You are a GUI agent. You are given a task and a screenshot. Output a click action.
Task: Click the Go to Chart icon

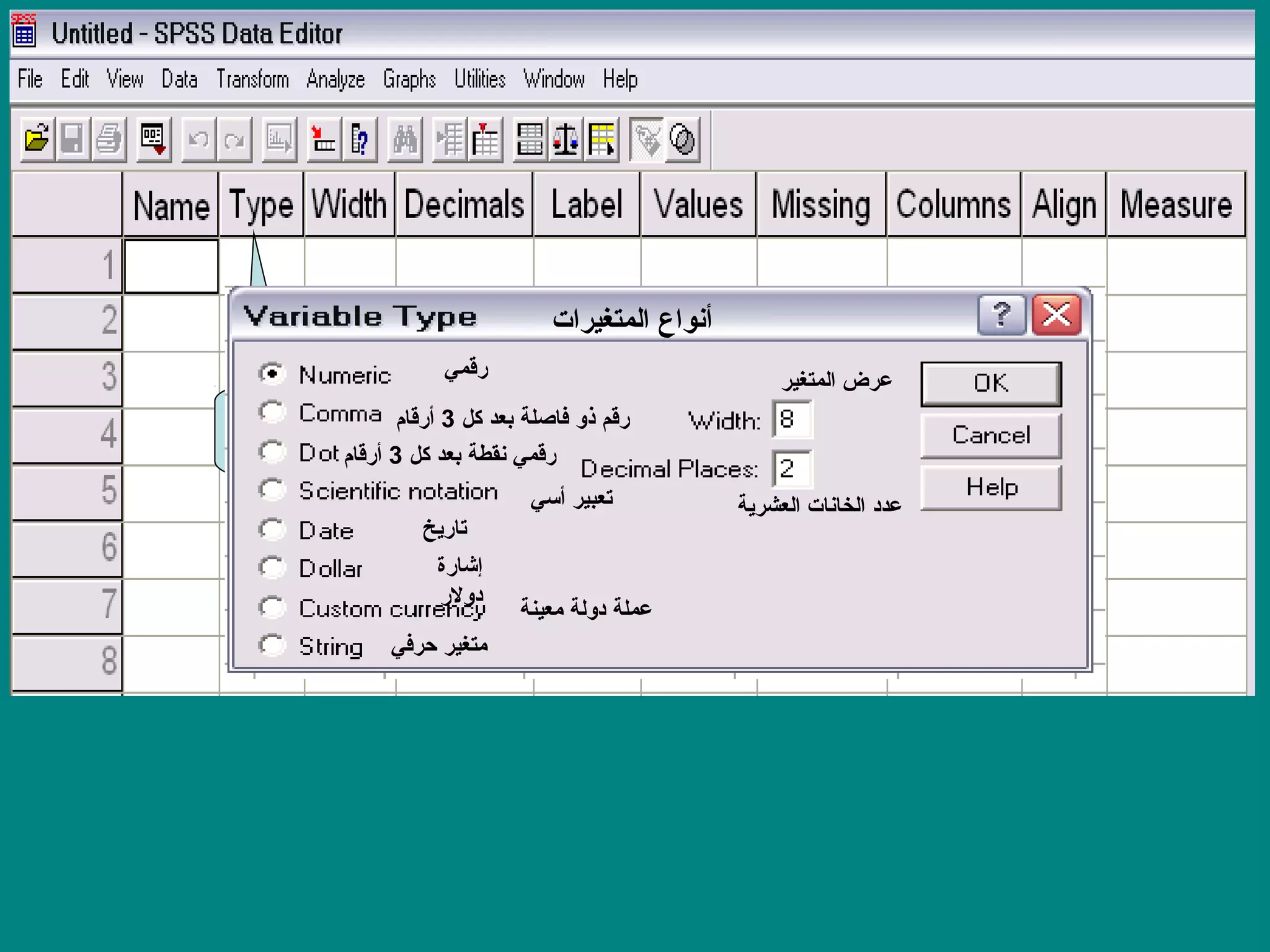point(280,139)
